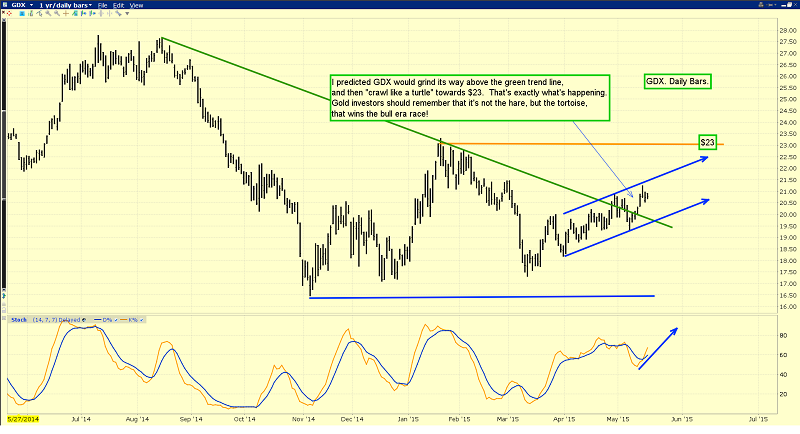
Task: Click the chart window icon beside GDX title
Action: click(x=6, y=6)
